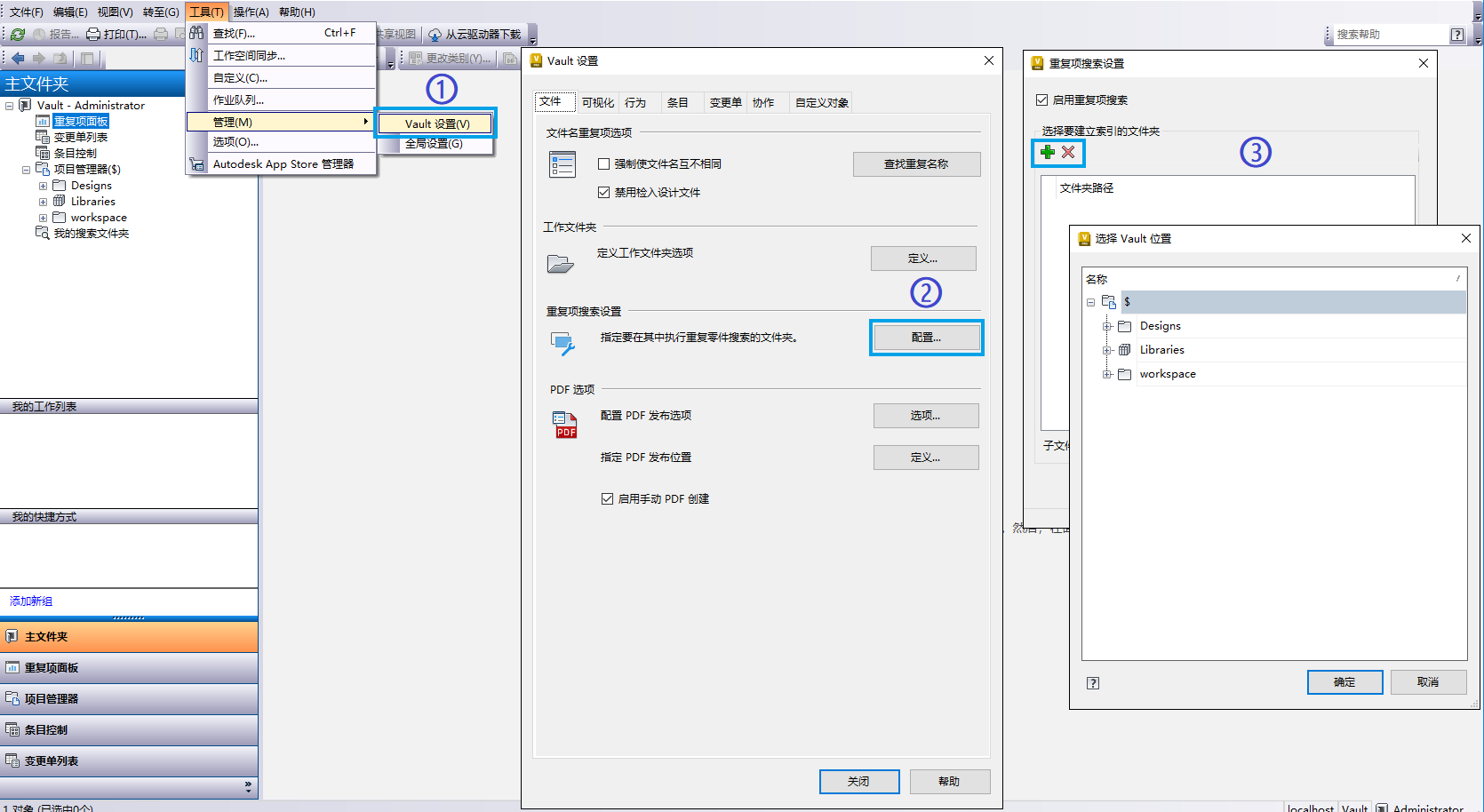The height and width of the screenshot is (812, 1484).
Task: Click the Autodesk App Store manager icon
Action: coord(196,164)
